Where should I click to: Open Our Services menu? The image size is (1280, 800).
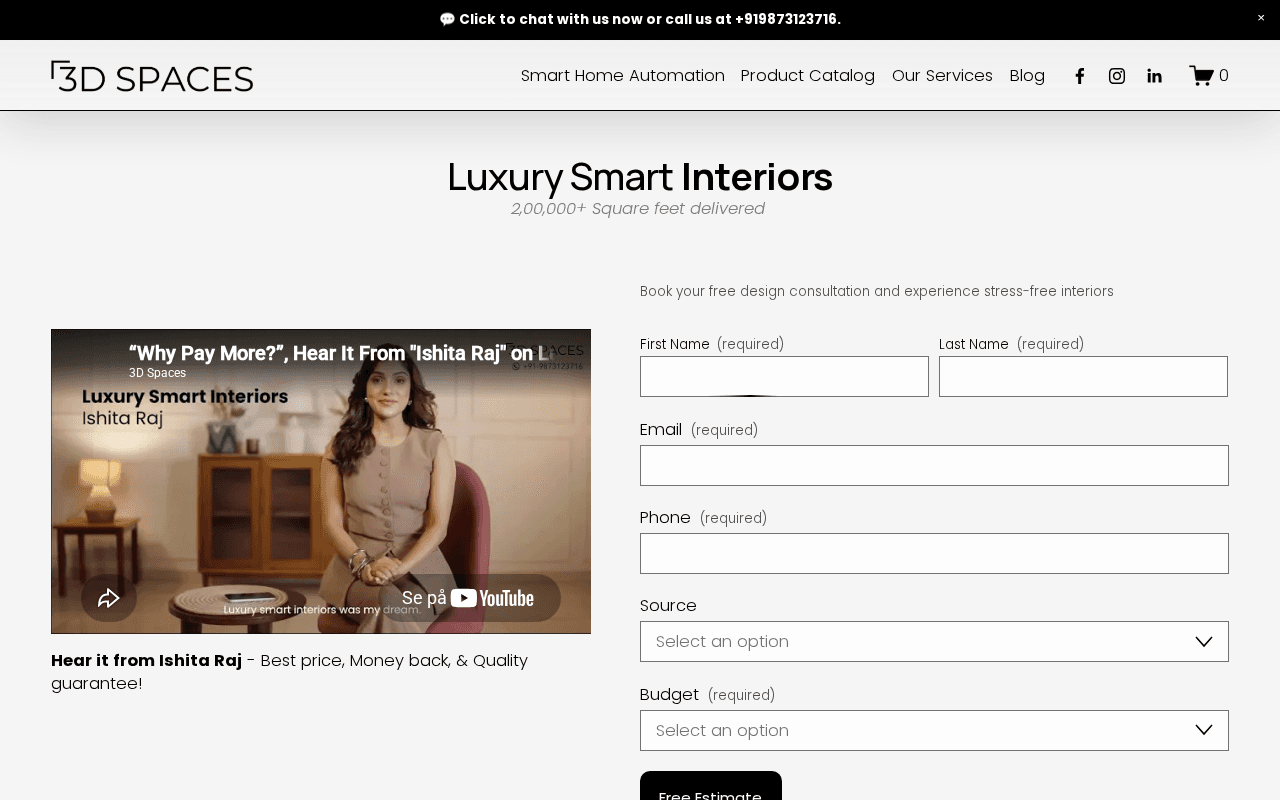tap(942, 76)
